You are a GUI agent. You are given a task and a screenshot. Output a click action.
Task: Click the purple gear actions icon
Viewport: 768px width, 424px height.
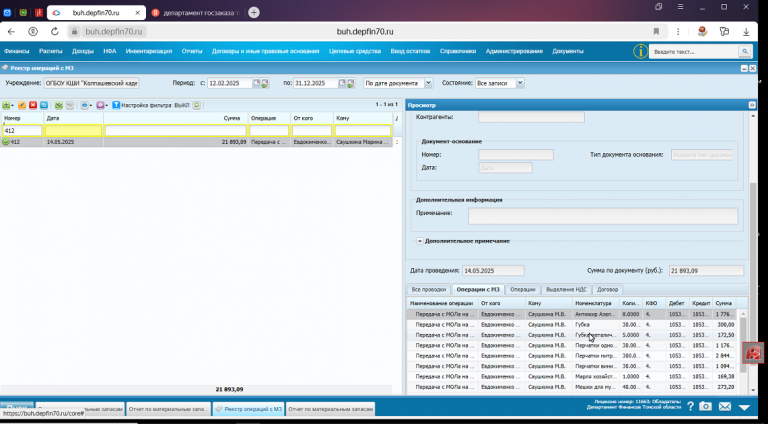coord(100,105)
